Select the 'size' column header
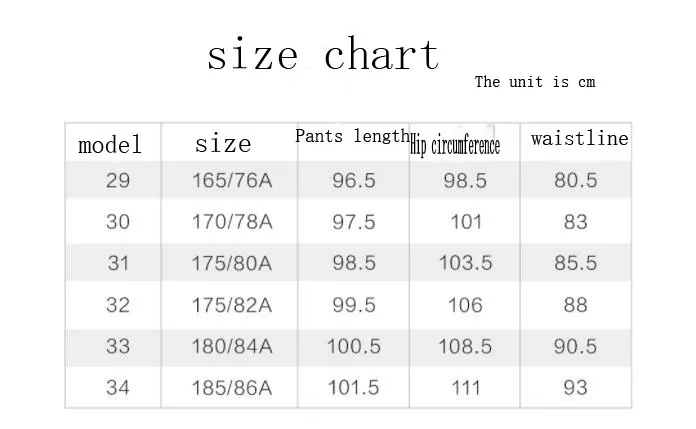The image size is (696, 429). pyautogui.click(x=223, y=144)
